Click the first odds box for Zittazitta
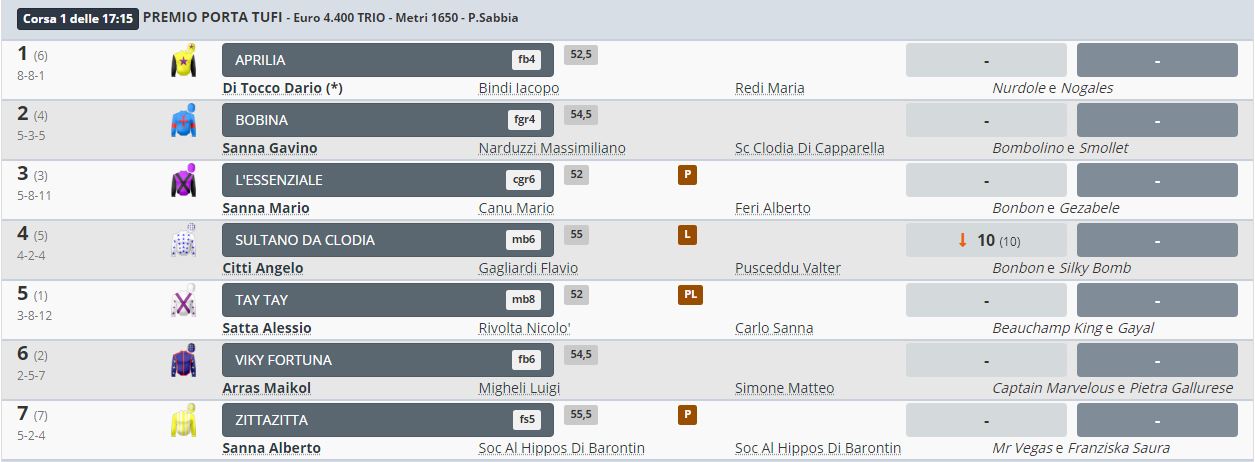 (x=986, y=420)
